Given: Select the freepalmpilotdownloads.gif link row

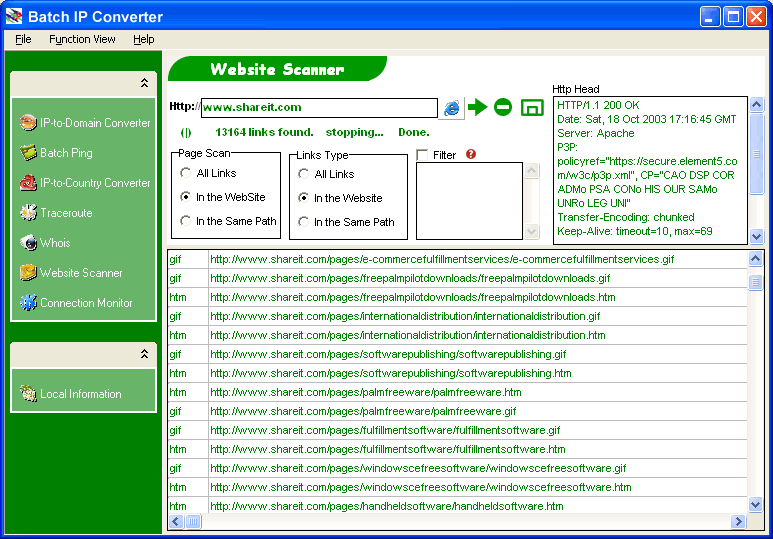Looking at the screenshot, I should (457, 279).
